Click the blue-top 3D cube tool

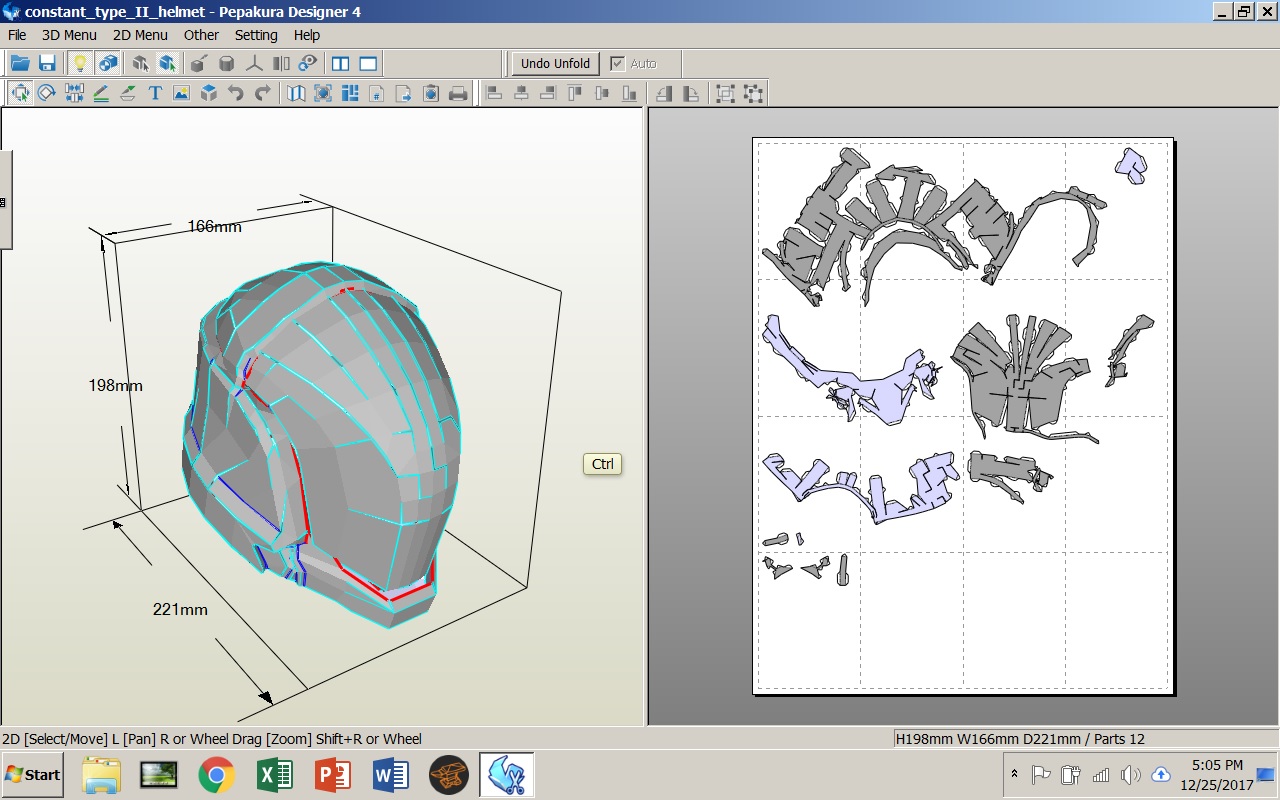209,93
